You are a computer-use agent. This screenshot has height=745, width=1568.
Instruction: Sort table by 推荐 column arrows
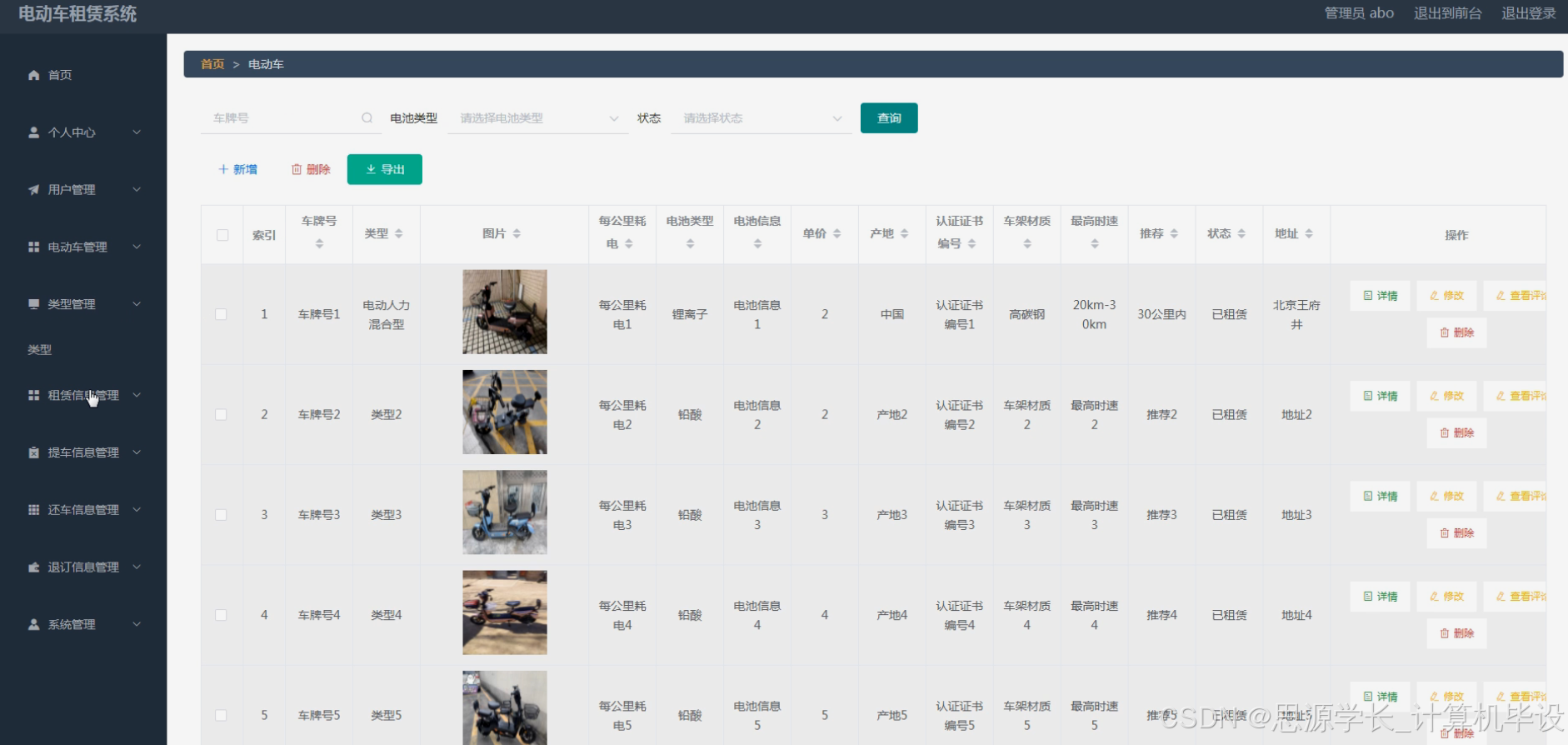click(x=1174, y=234)
